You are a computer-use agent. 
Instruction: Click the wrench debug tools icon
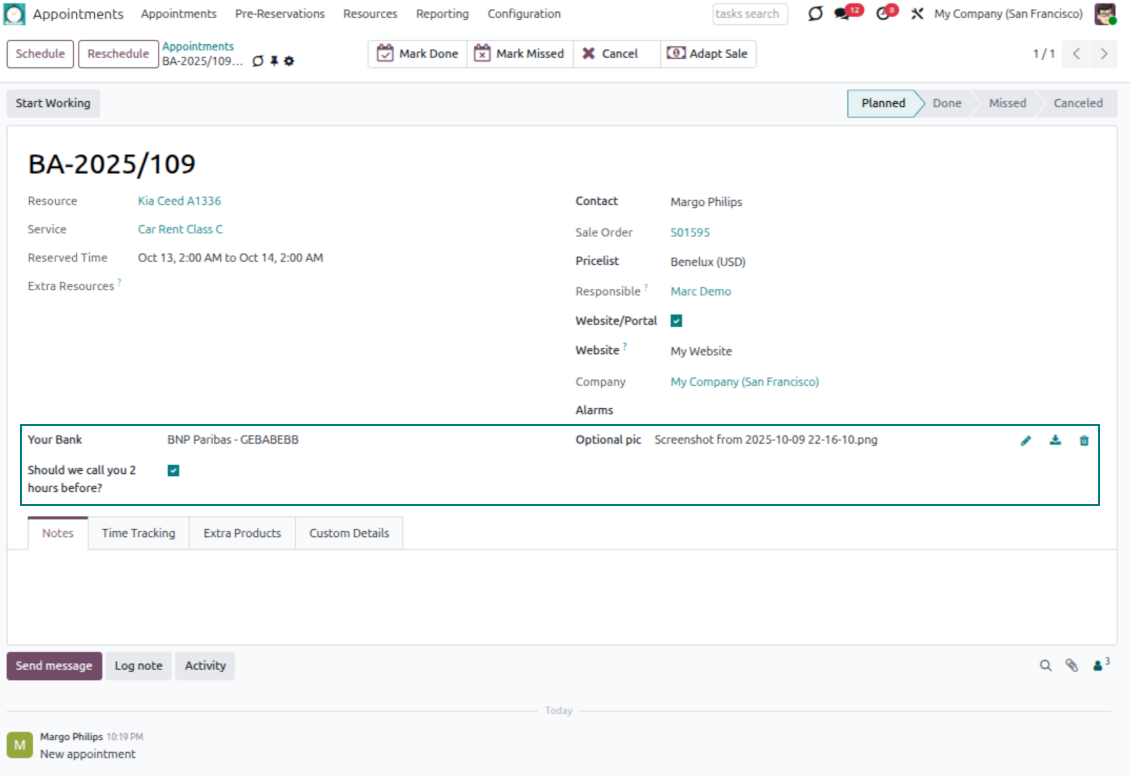pos(917,14)
